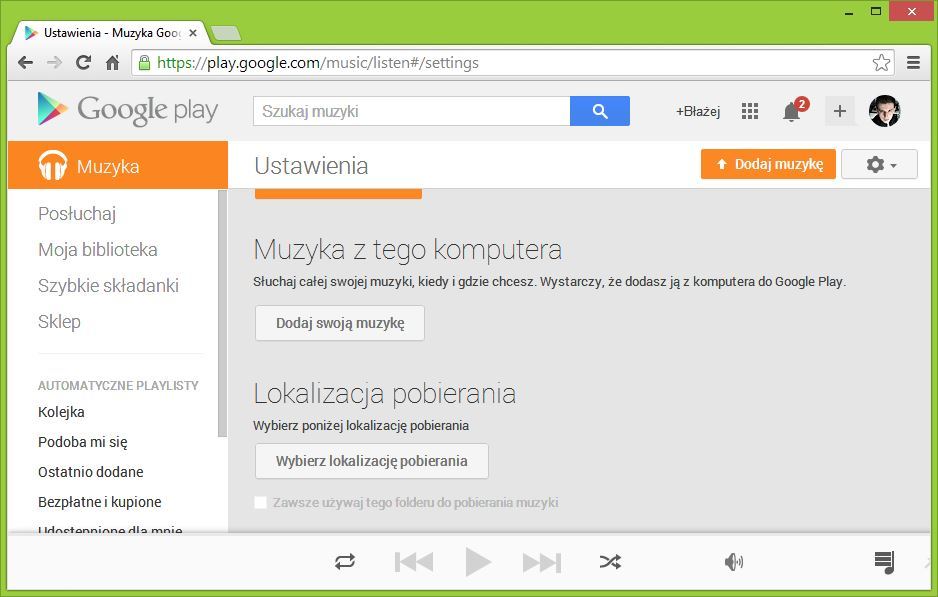Reload the page with refresh icon
The height and width of the screenshot is (597, 938).
click(x=84, y=62)
